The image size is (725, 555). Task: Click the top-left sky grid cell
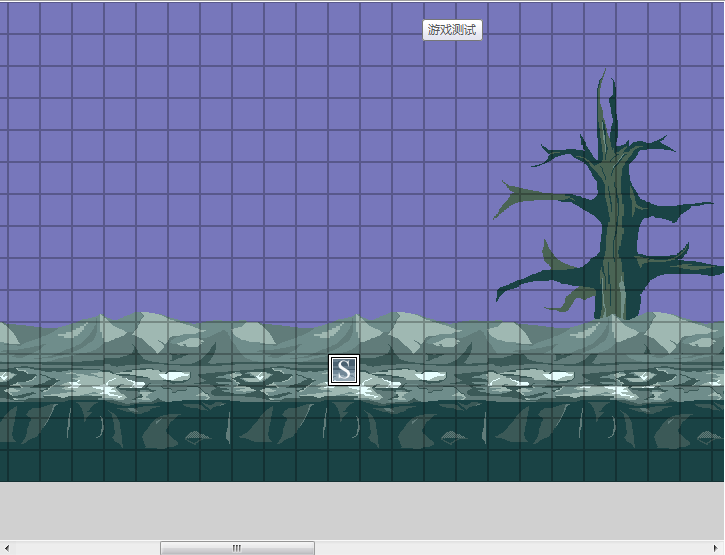click(4, 18)
